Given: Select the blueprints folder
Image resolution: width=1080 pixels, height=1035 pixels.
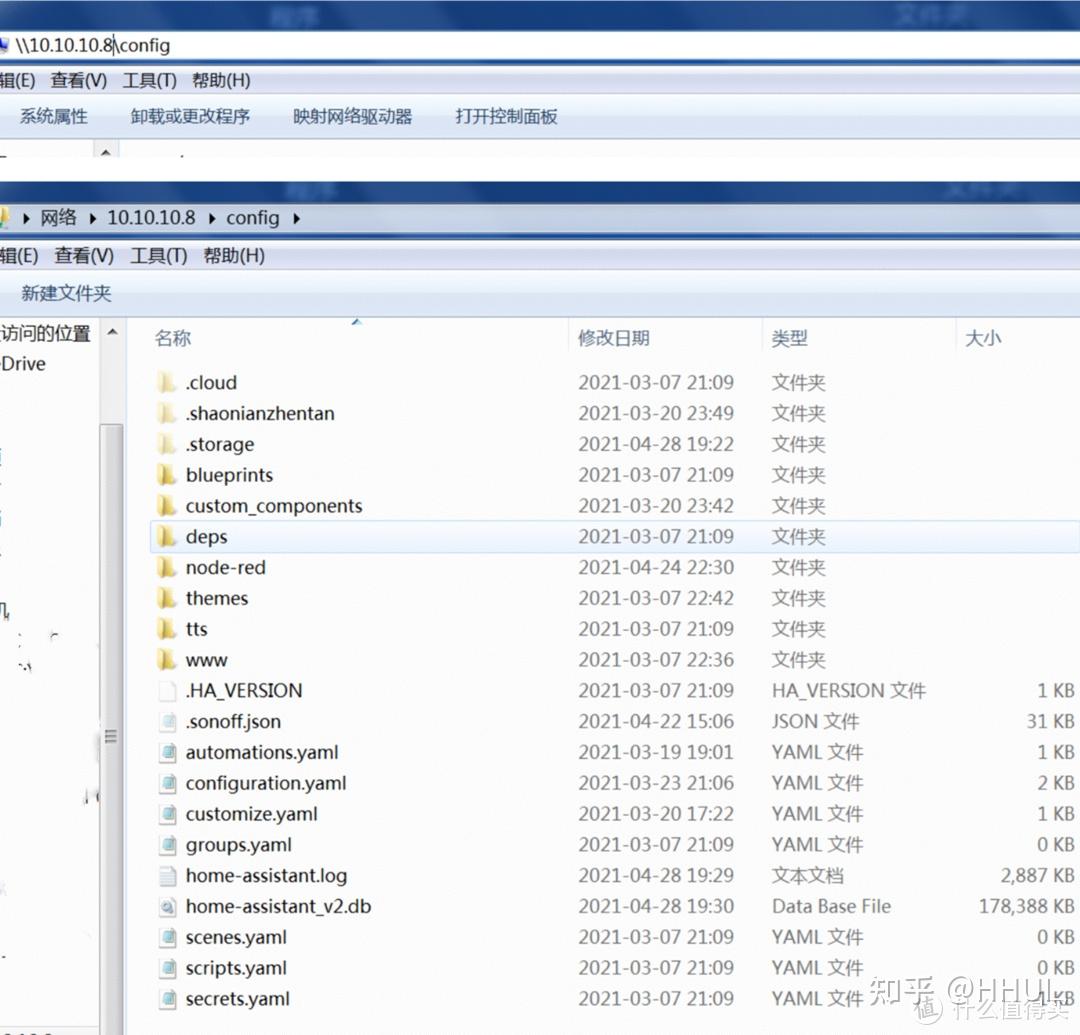Looking at the screenshot, I should point(229,475).
